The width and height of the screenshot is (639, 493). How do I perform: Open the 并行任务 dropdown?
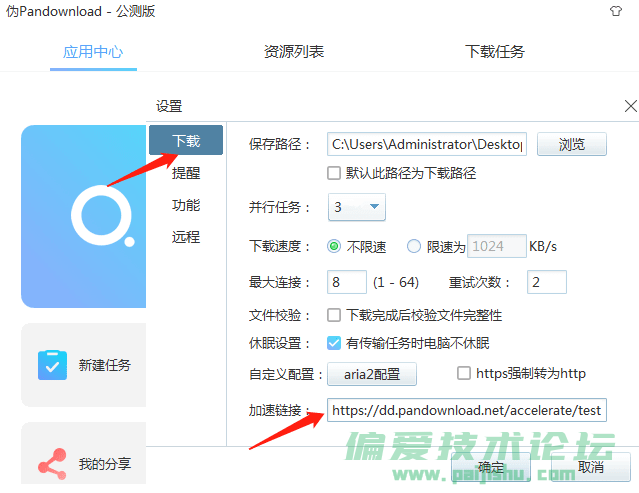point(358,207)
